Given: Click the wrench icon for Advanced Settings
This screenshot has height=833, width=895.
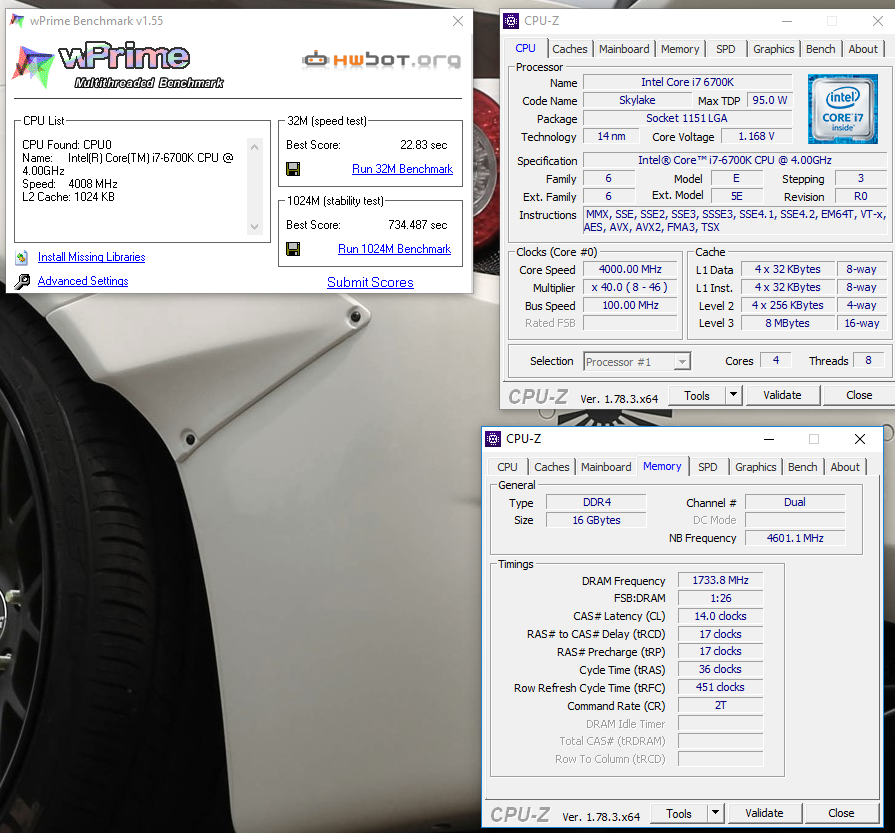Looking at the screenshot, I should click(x=22, y=281).
